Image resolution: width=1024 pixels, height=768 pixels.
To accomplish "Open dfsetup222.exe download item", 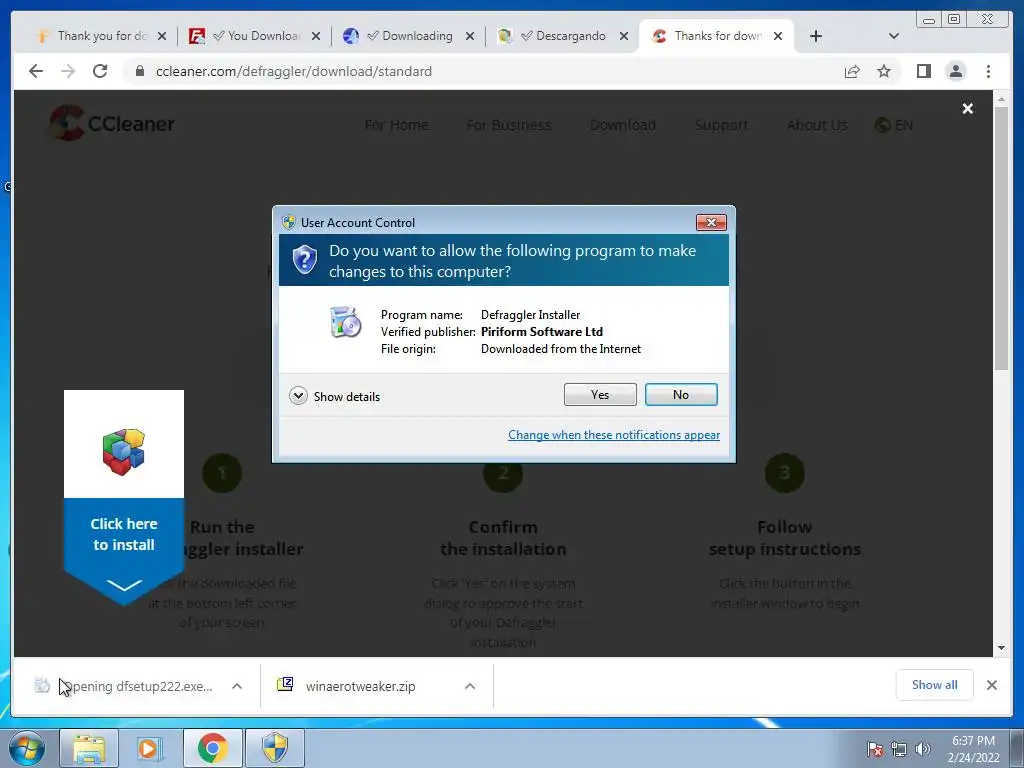I will [x=126, y=686].
